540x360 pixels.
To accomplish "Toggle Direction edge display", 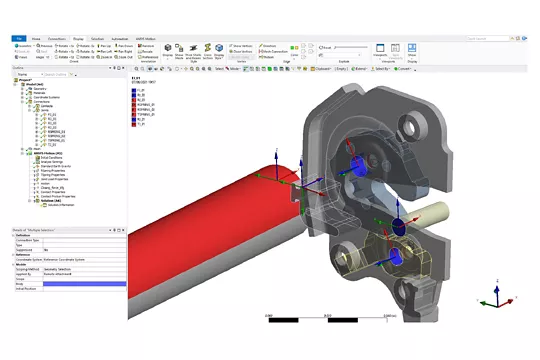I will click(x=268, y=46).
